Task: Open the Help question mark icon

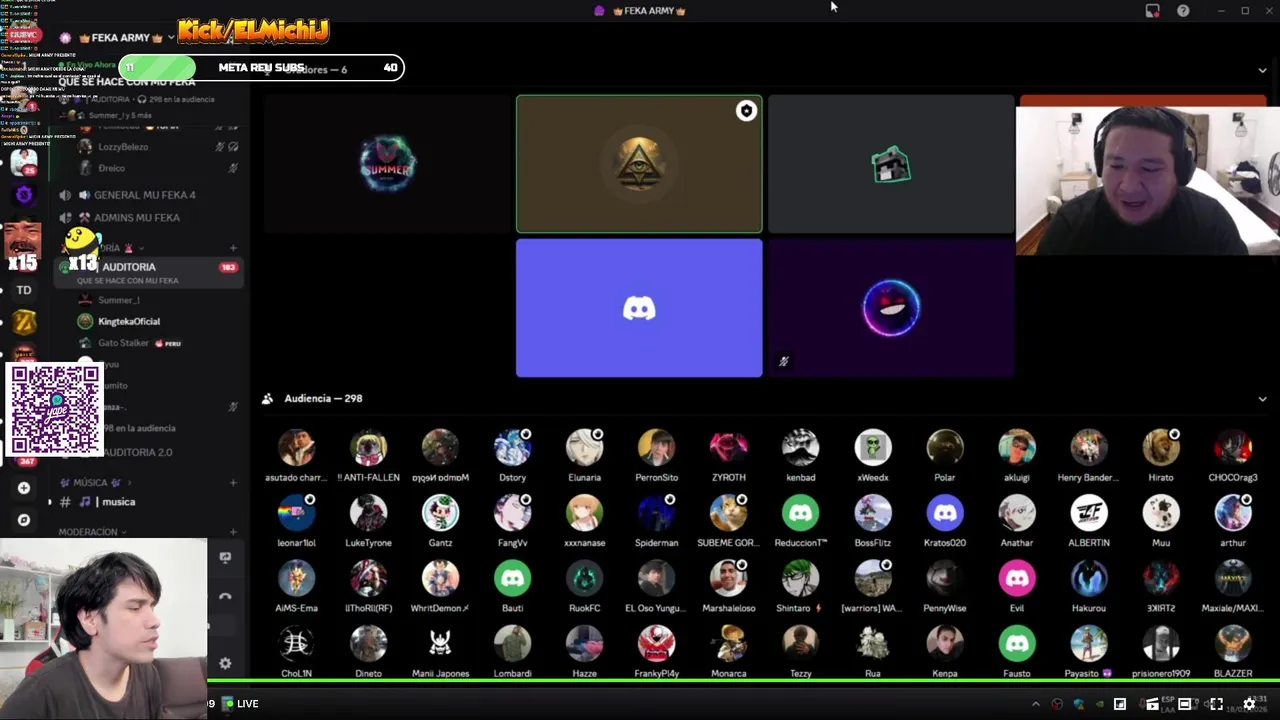Action: (x=1183, y=11)
